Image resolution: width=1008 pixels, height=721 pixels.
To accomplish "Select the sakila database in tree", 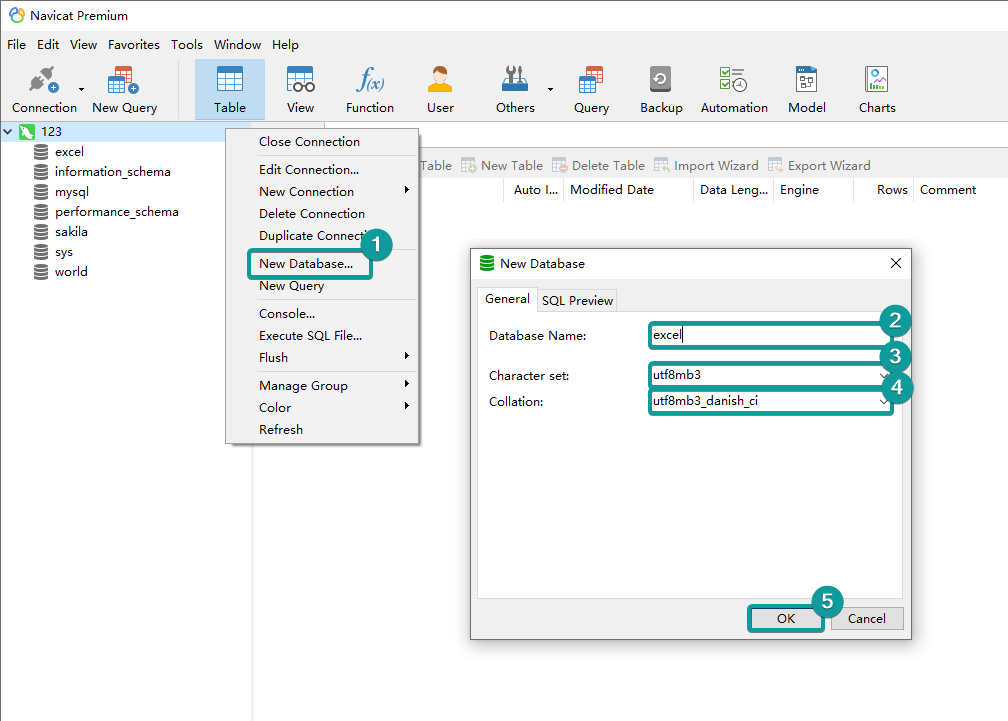I will click(71, 232).
